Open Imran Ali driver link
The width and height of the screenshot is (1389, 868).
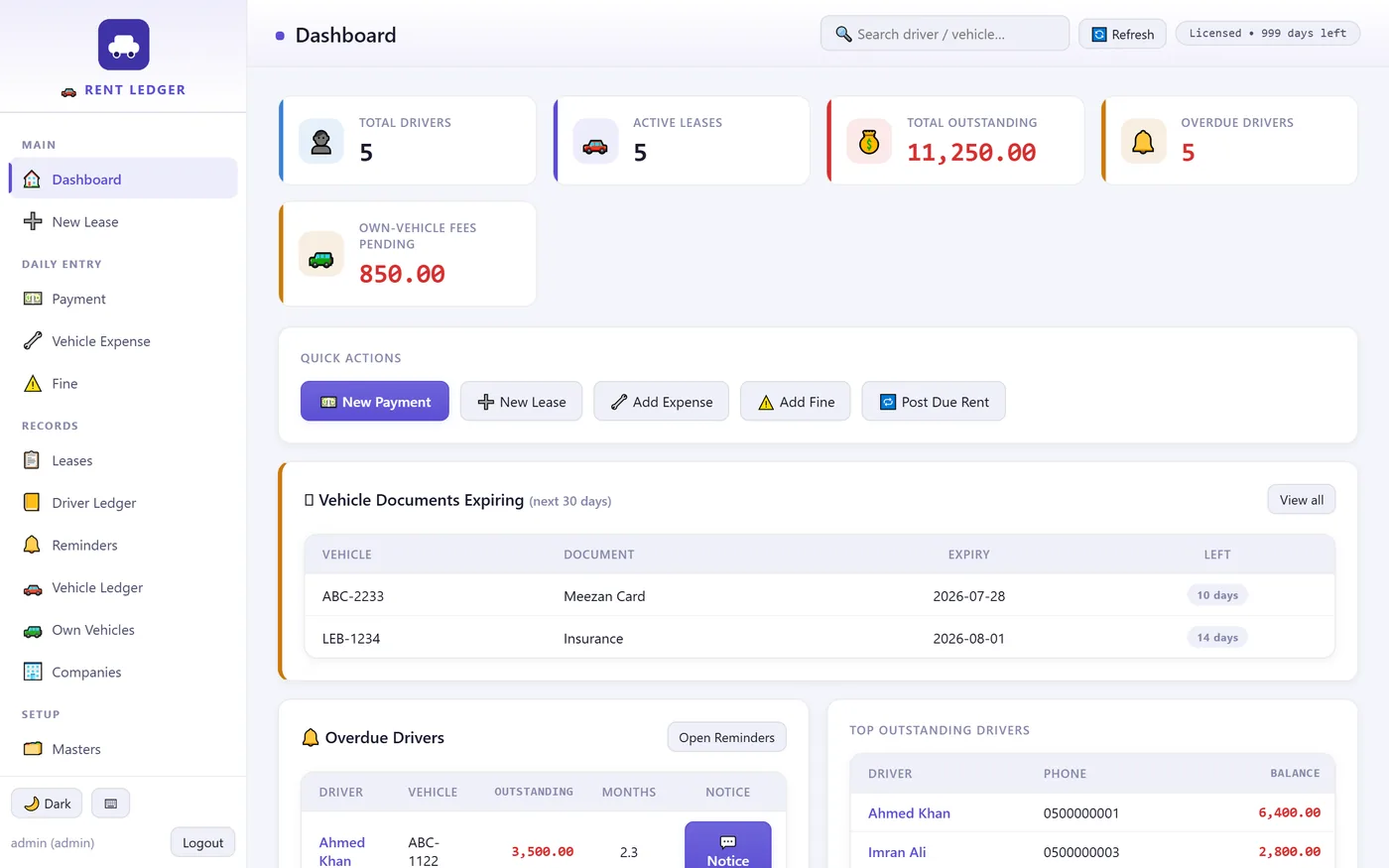click(897, 852)
